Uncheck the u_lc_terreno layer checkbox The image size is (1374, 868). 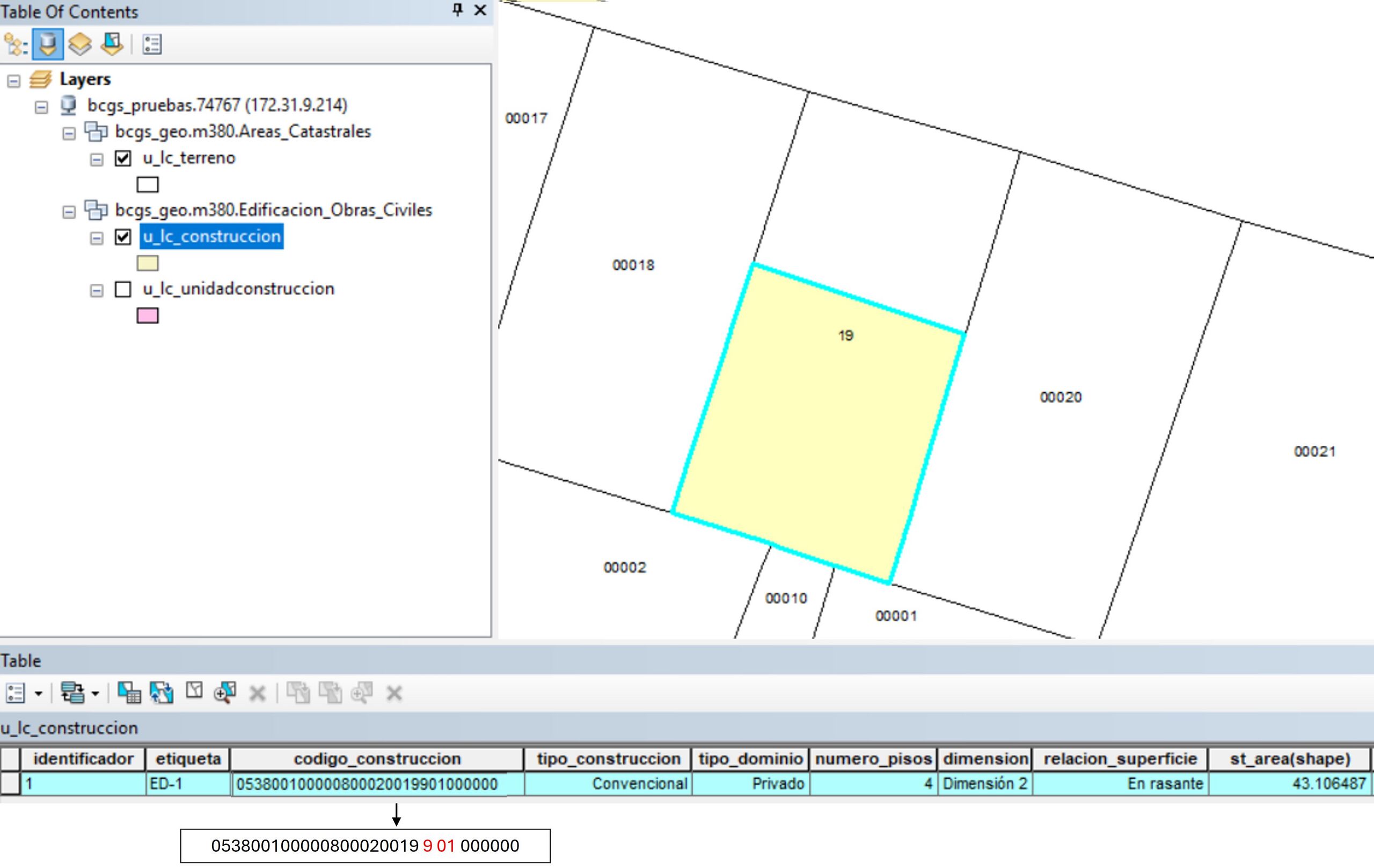point(123,158)
